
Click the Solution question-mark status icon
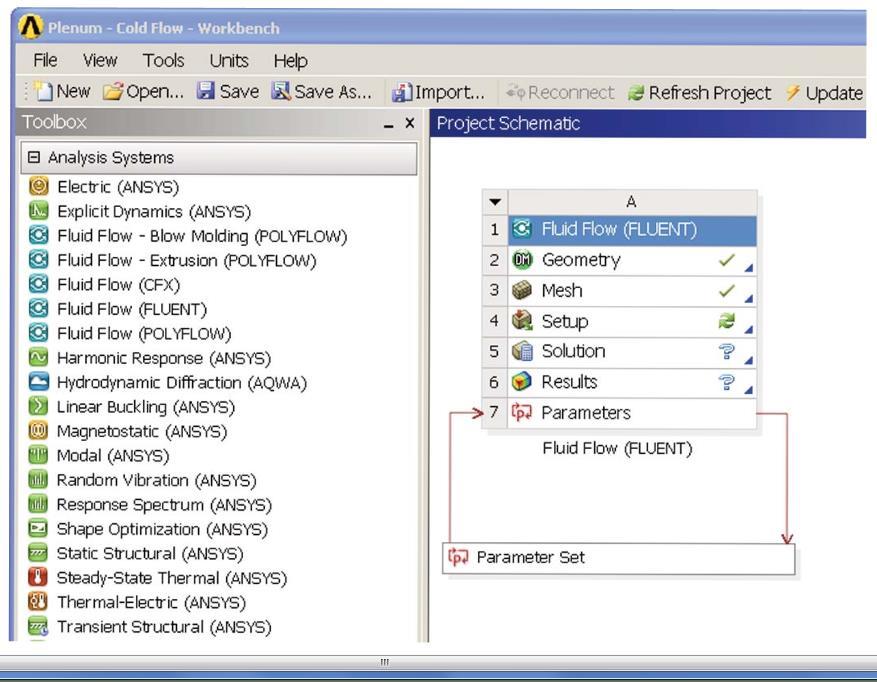727,351
